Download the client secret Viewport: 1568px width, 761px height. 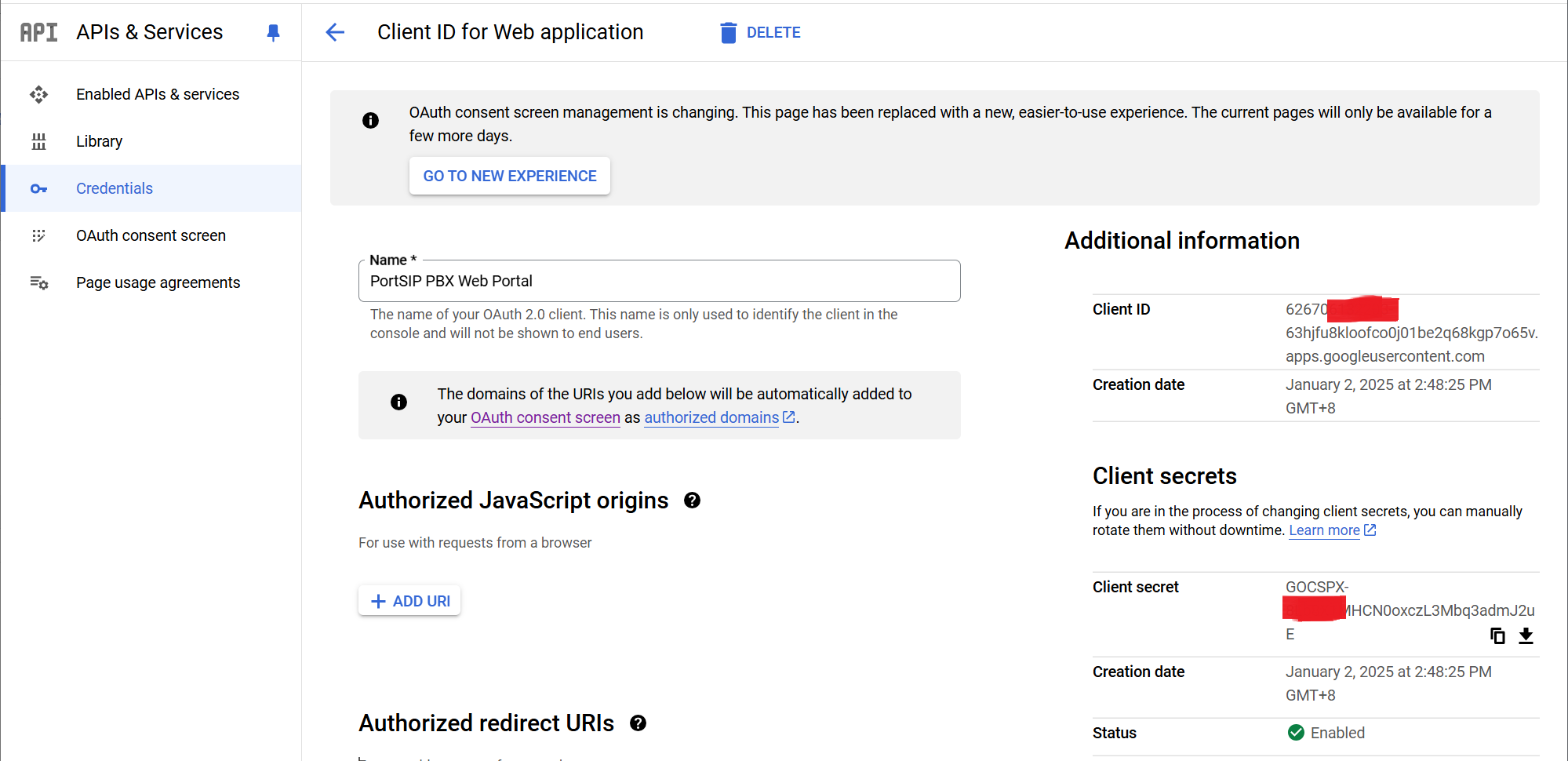(x=1526, y=635)
